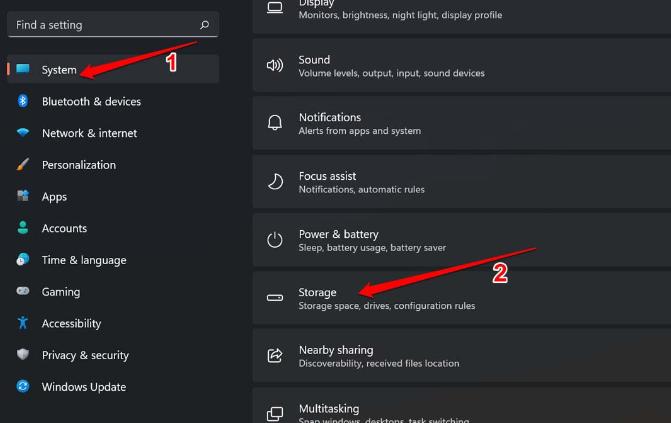The image size is (671, 423).
Task: Click the System monitor icon
Action: [23, 69]
